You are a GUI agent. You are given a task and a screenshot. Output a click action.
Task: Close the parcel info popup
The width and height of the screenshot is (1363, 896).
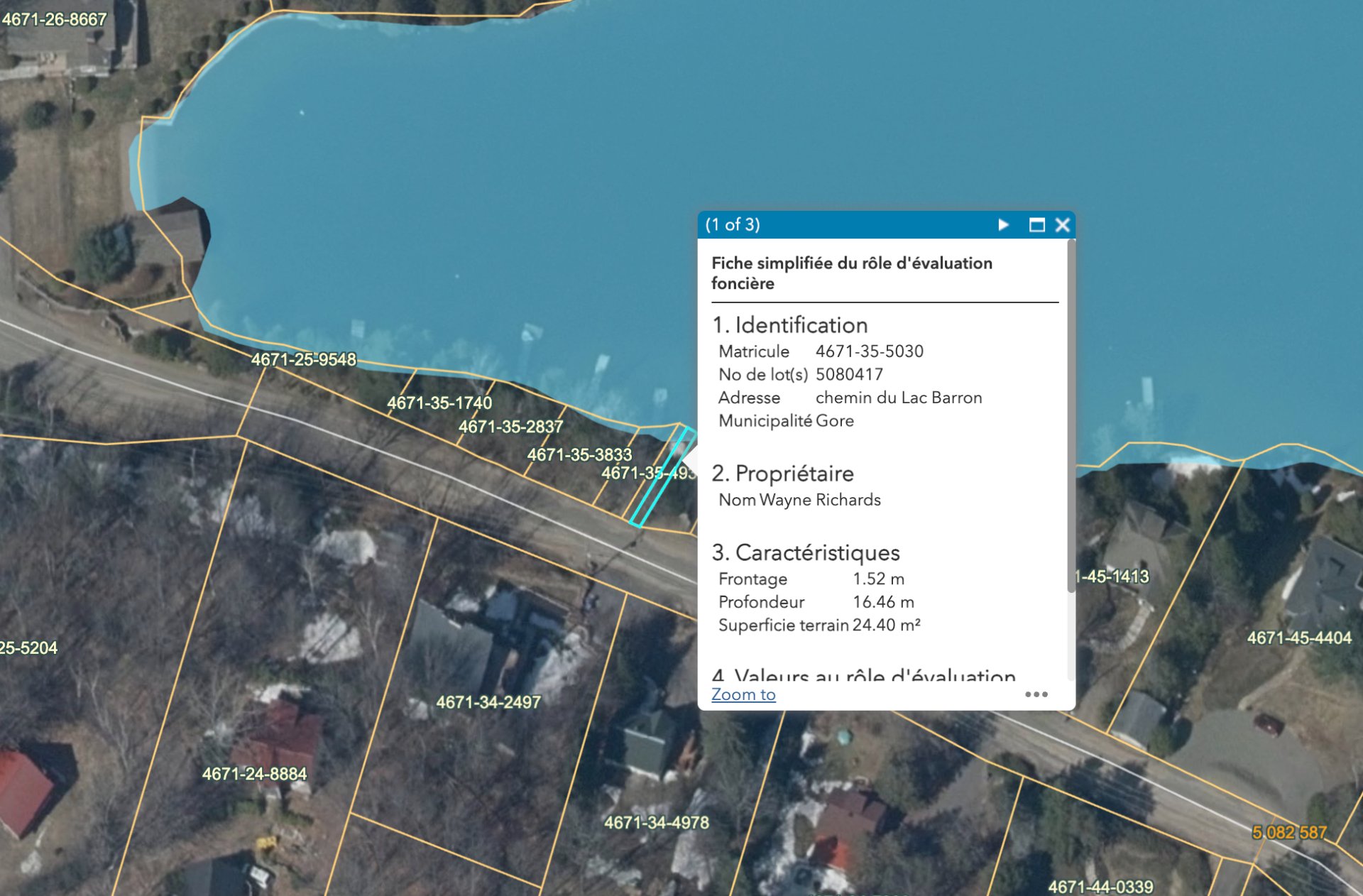pyautogui.click(x=1062, y=225)
